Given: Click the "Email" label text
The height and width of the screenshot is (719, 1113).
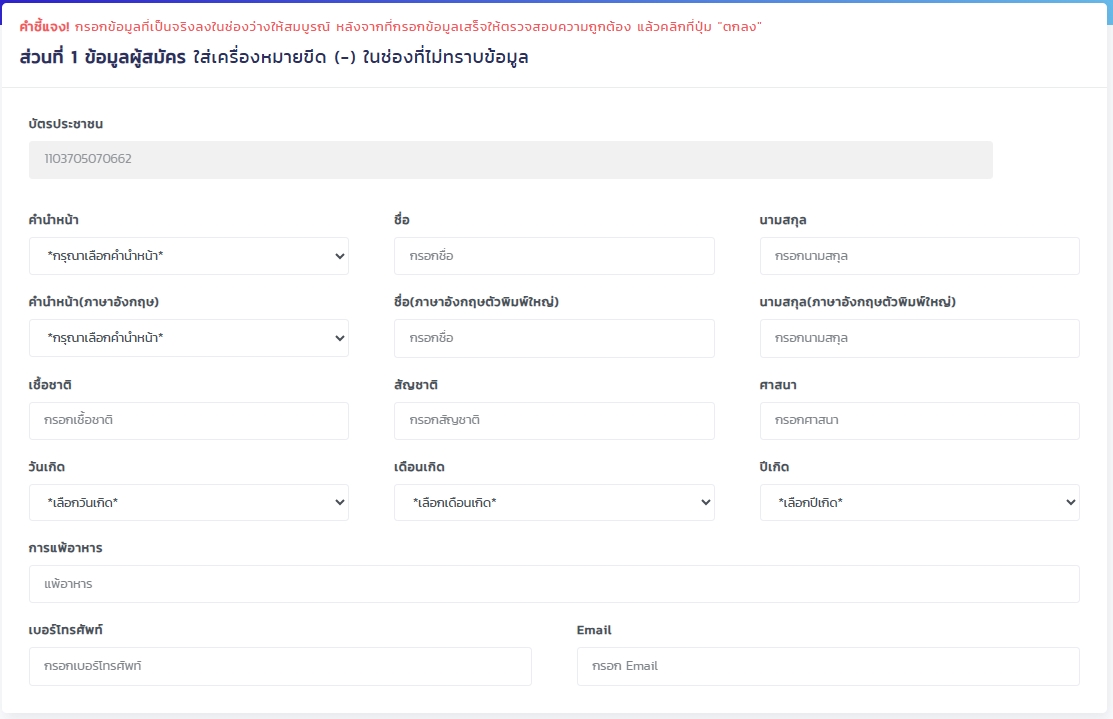Looking at the screenshot, I should pyautogui.click(x=594, y=630).
